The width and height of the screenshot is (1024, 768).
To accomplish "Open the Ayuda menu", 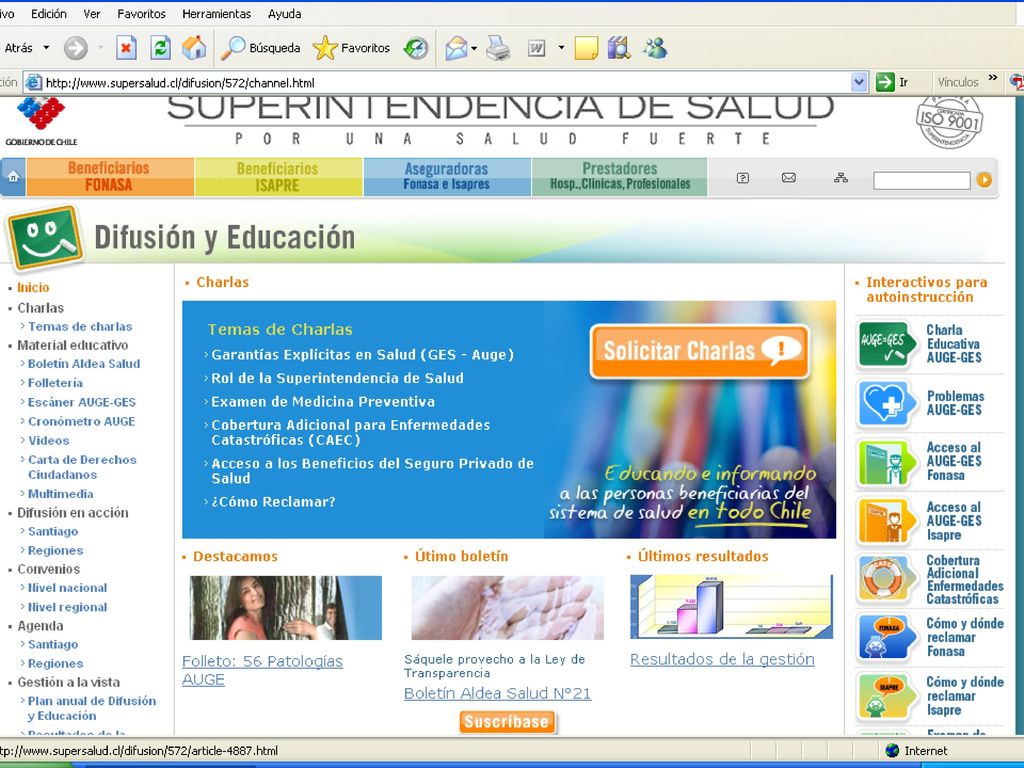I will 284,14.
